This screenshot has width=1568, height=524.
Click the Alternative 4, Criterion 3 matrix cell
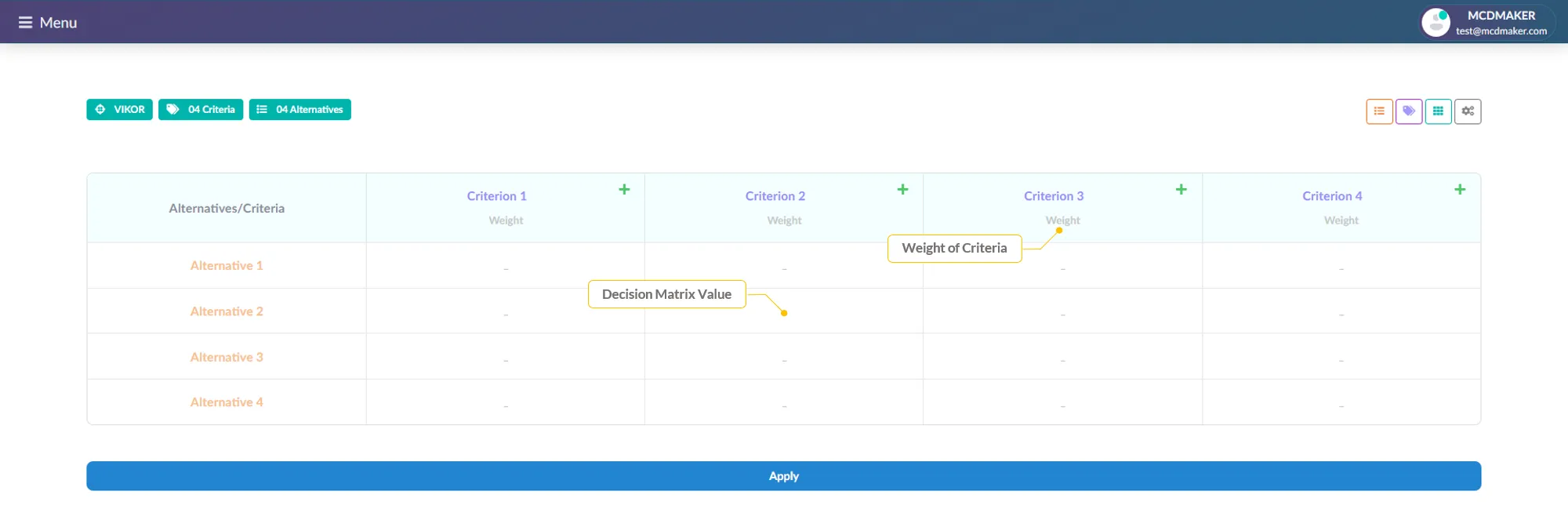1062,402
